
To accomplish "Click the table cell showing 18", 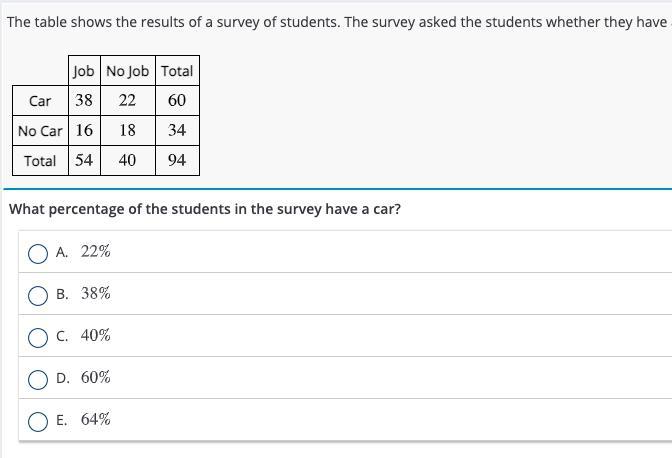I will (x=127, y=131).
